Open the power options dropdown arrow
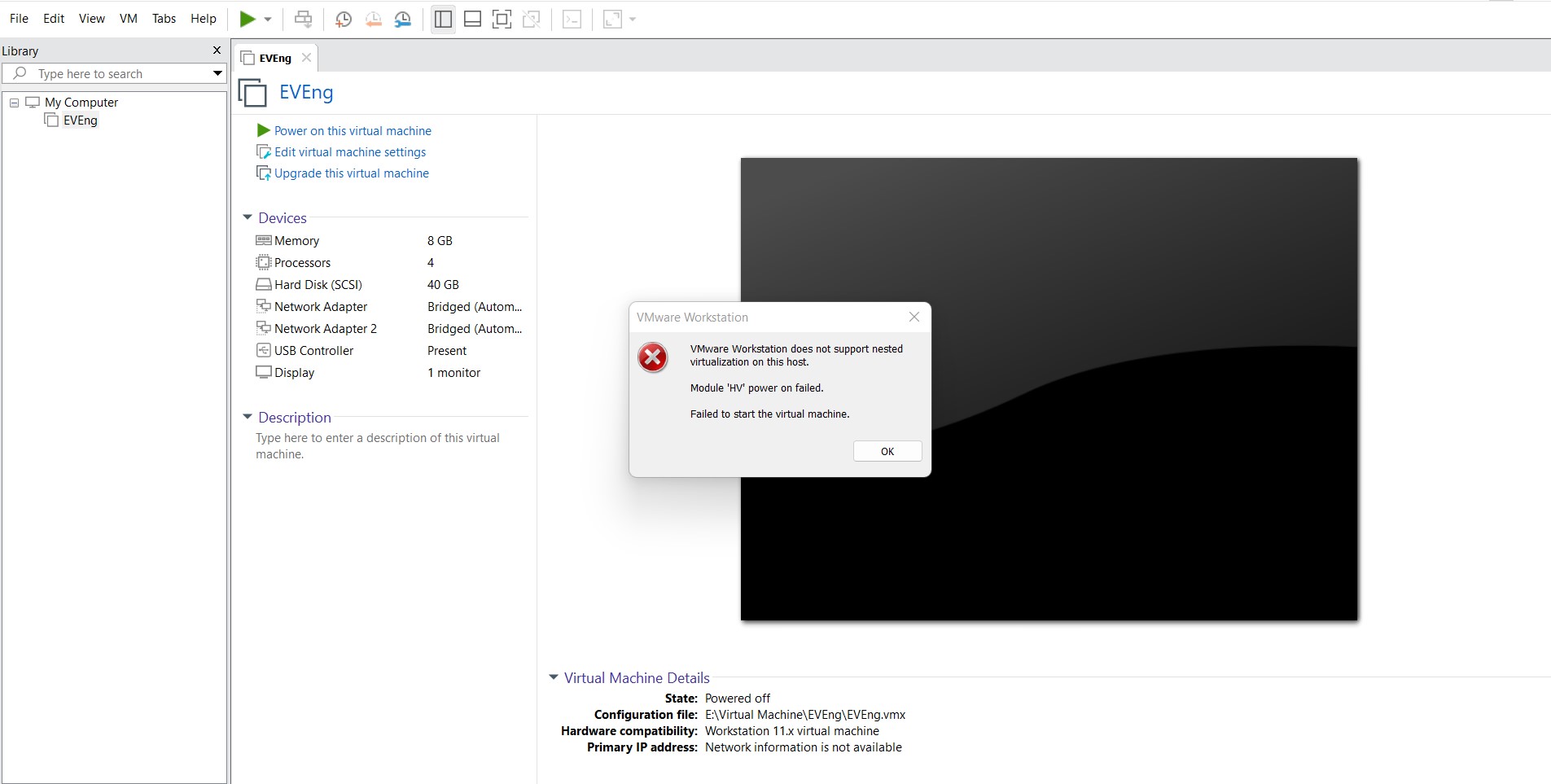Screen dimensions: 1551x784 pyautogui.click(x=268, y=20)
